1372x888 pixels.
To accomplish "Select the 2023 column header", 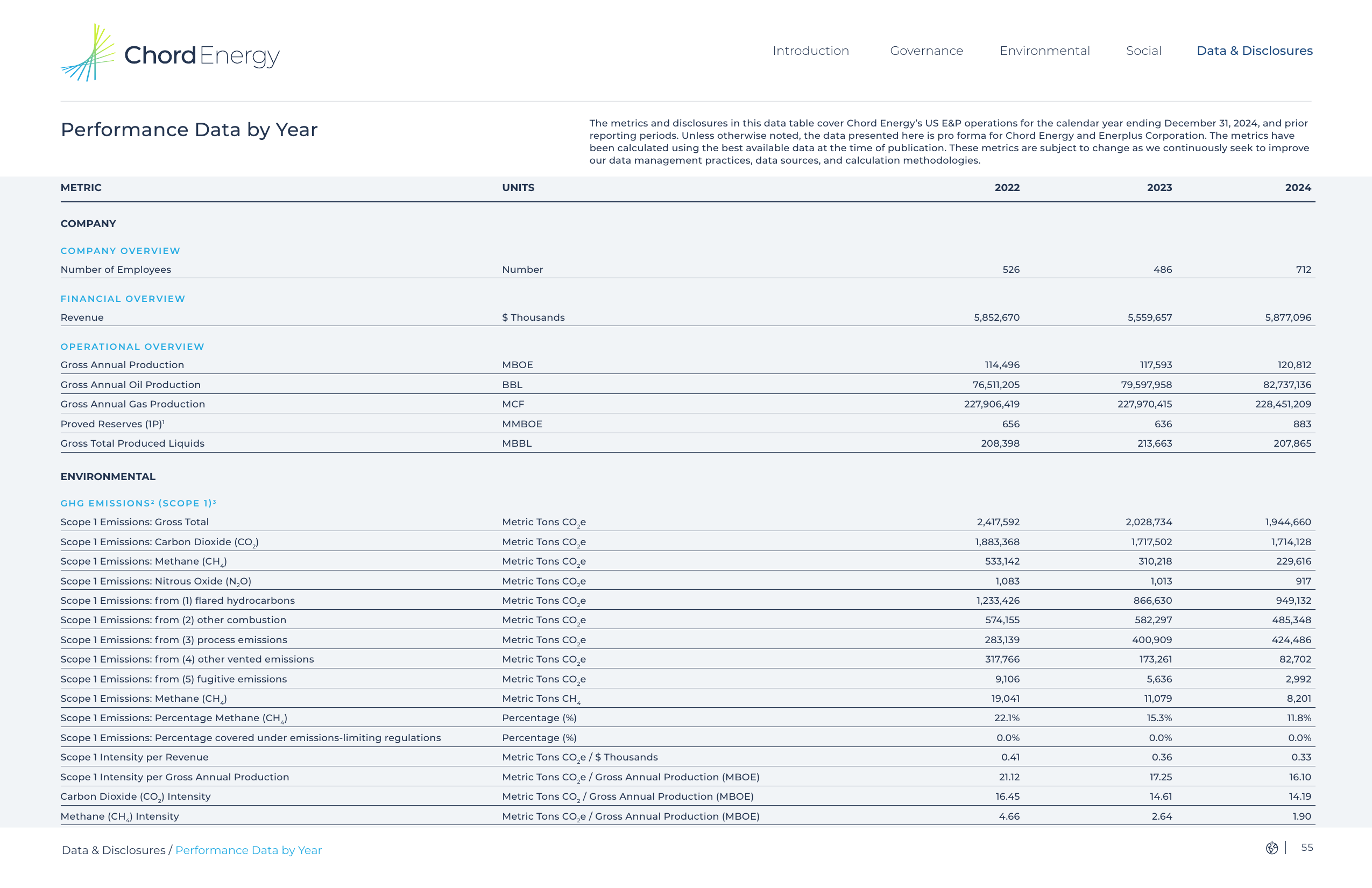I will 1159,187.
